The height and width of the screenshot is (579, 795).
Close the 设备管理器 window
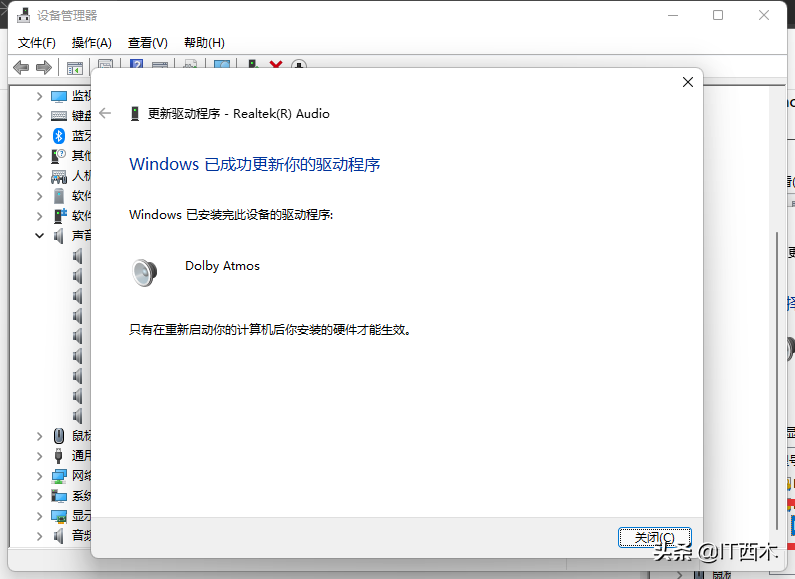[x=764, y=15]
